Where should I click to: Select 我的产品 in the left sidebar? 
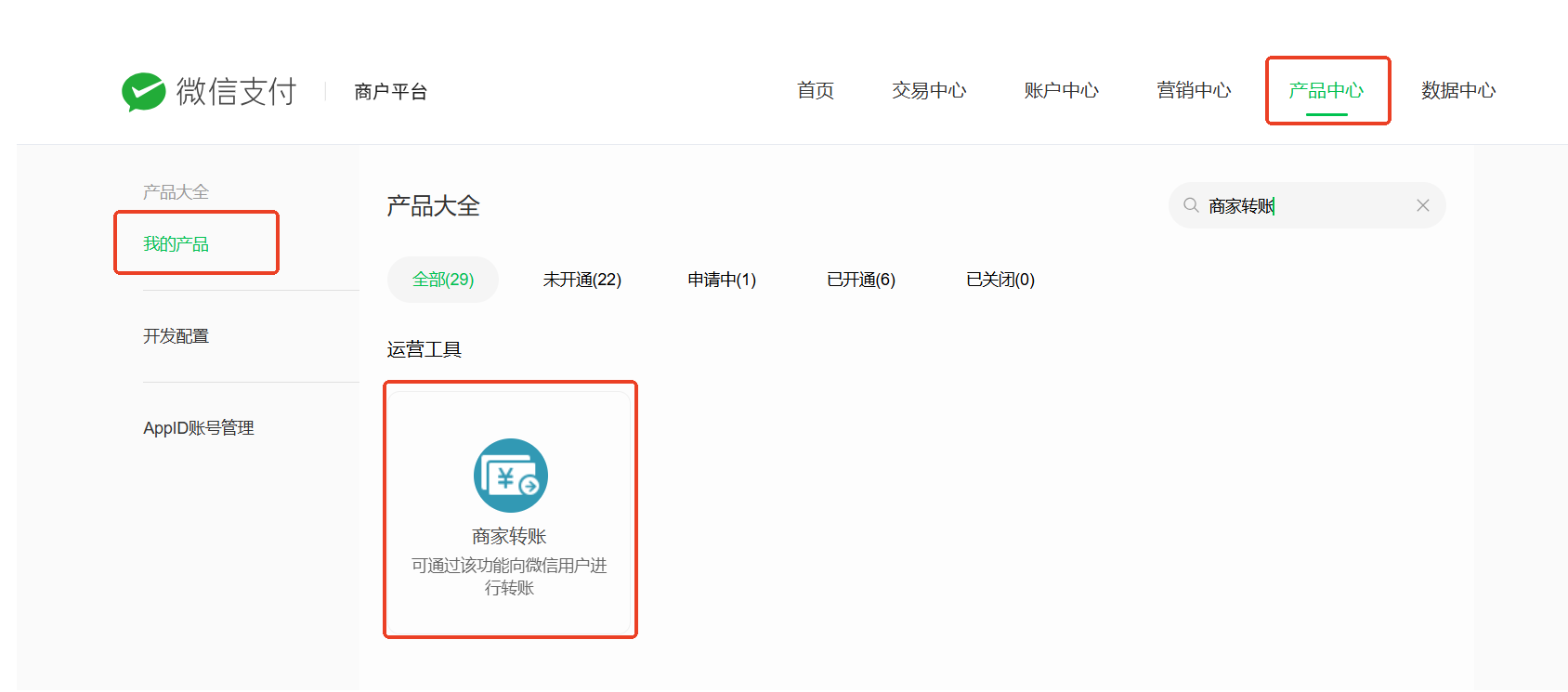coord(176,244)
